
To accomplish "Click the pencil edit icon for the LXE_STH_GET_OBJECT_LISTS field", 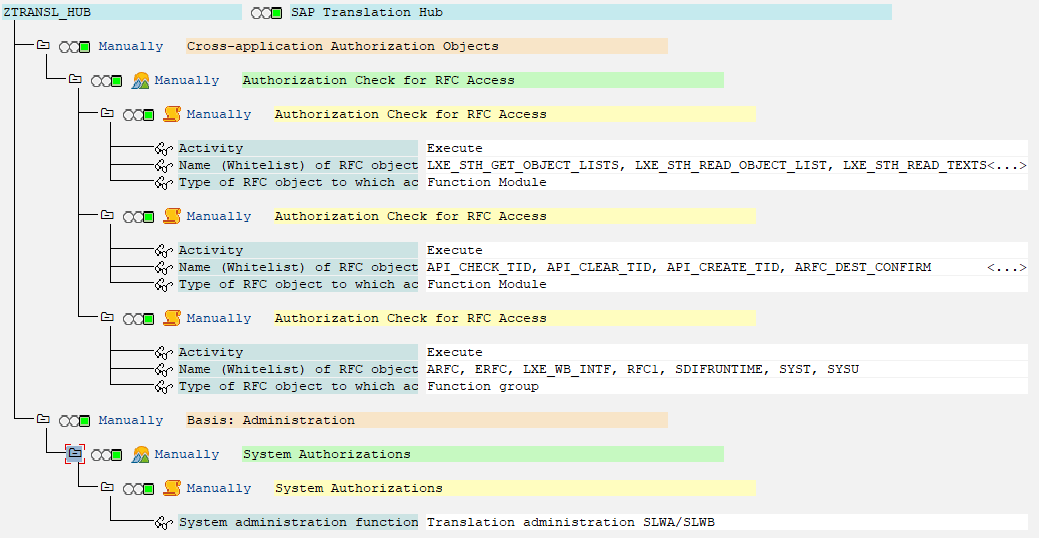I will pos(164,166).
